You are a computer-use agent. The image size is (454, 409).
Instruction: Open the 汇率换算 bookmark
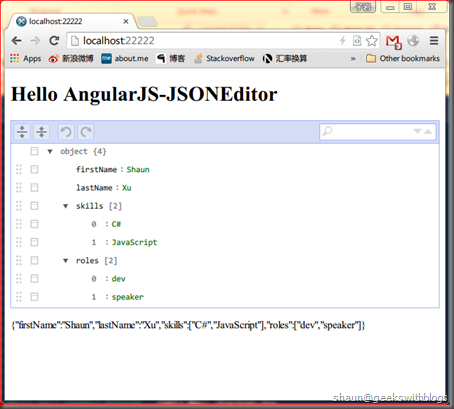click(285, 59)
